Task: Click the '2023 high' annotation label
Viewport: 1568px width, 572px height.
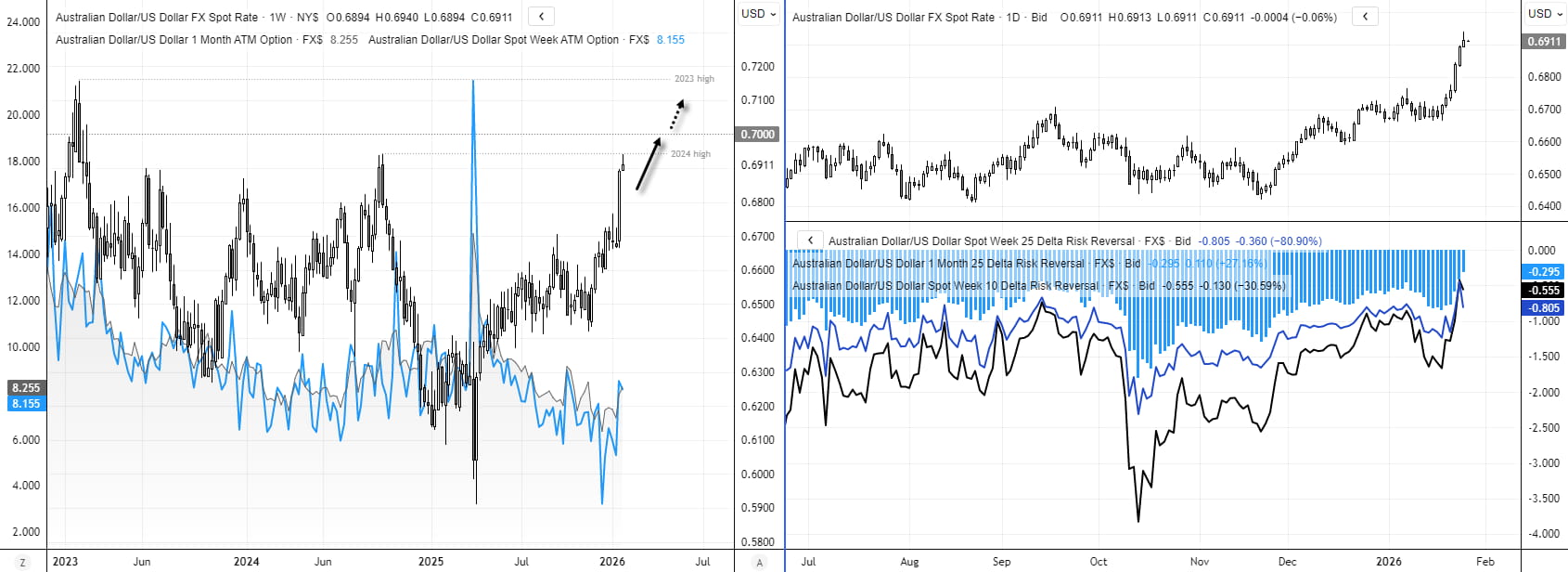Action: [x=693, y=79]
